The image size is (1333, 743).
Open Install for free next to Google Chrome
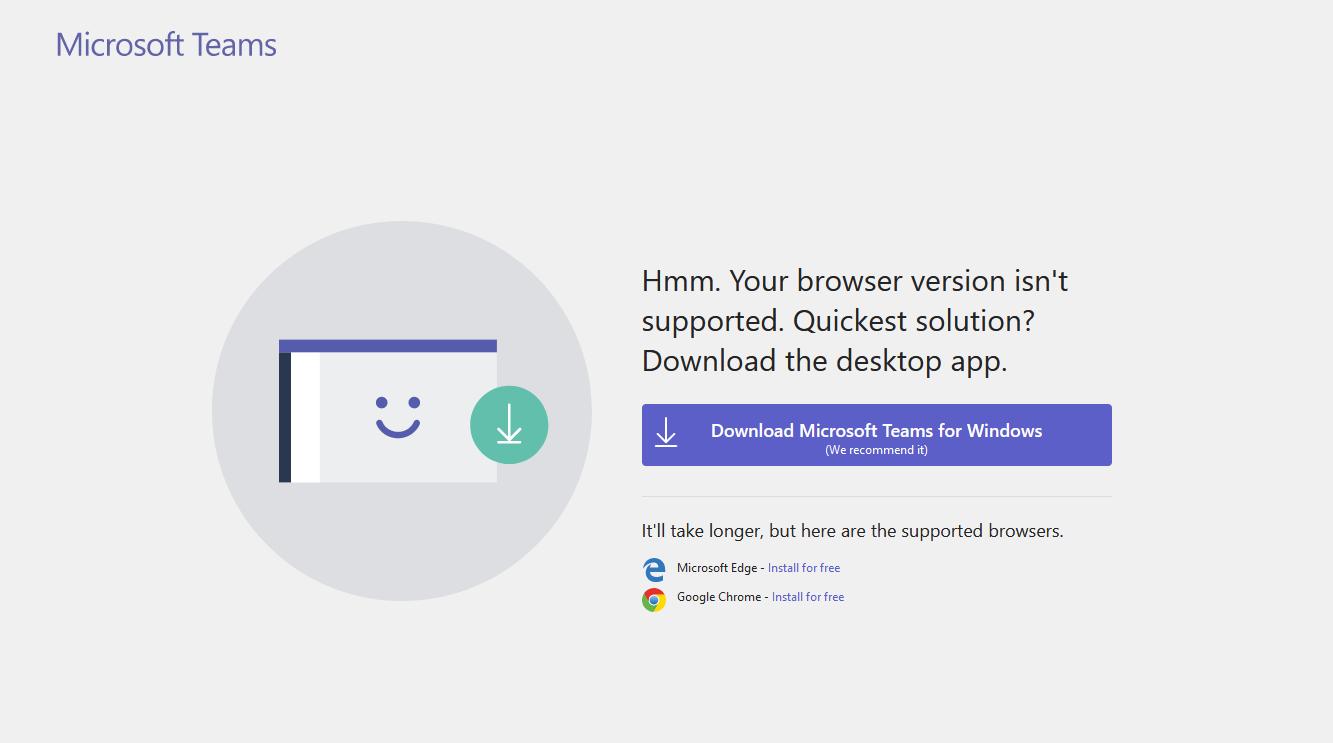[x=807, y=596]
